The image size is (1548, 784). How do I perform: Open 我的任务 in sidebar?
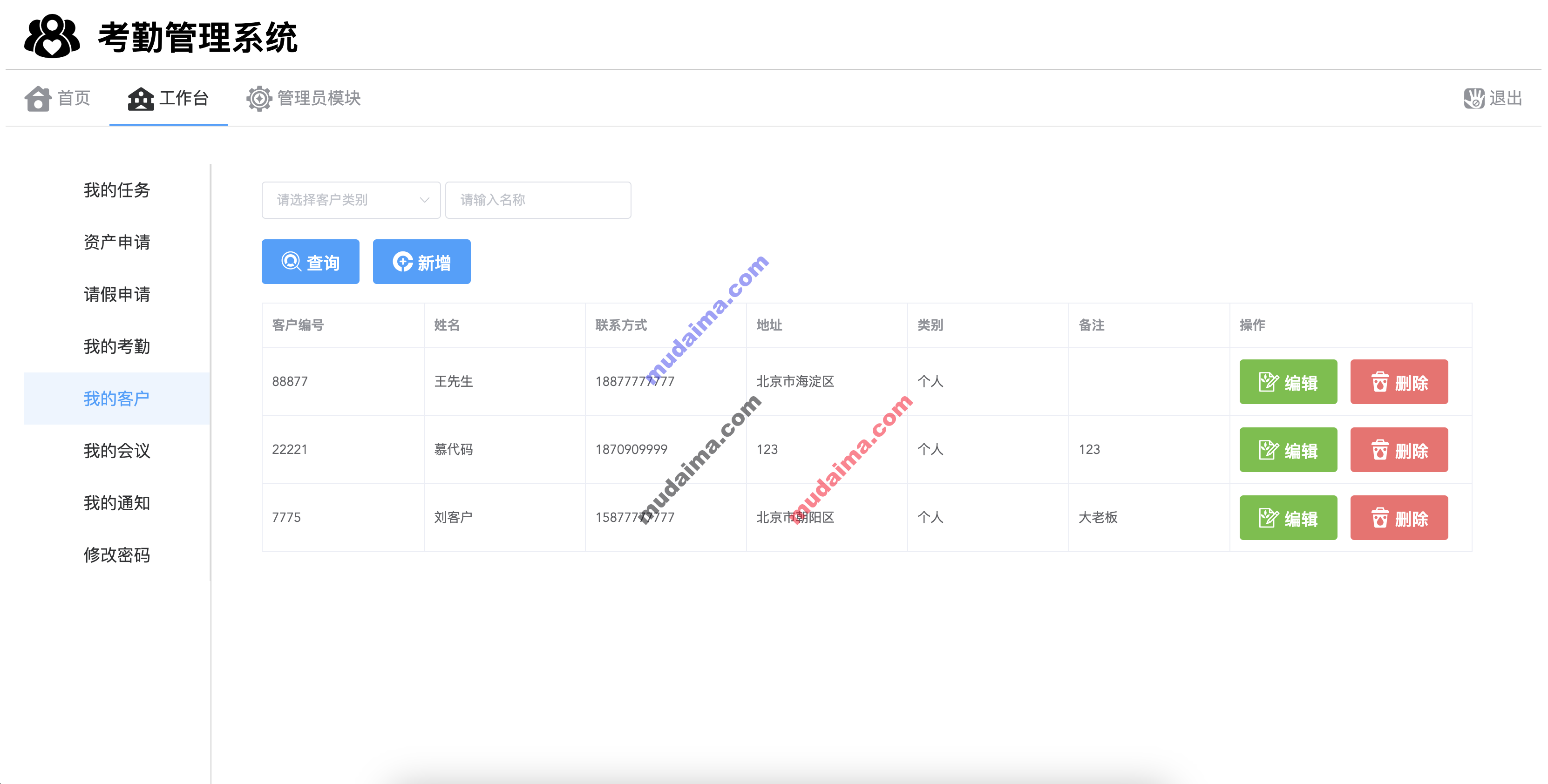[116, 190]
